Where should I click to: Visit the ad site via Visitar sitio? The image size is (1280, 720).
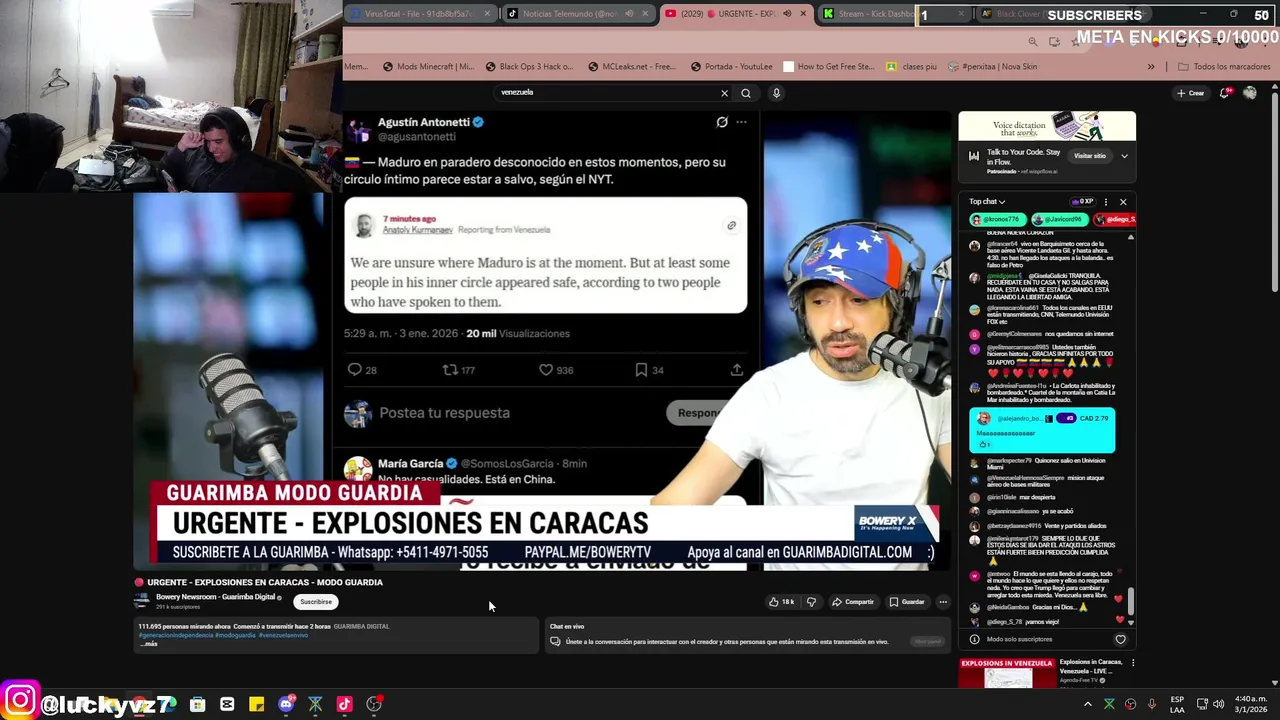coord(1090,156)
